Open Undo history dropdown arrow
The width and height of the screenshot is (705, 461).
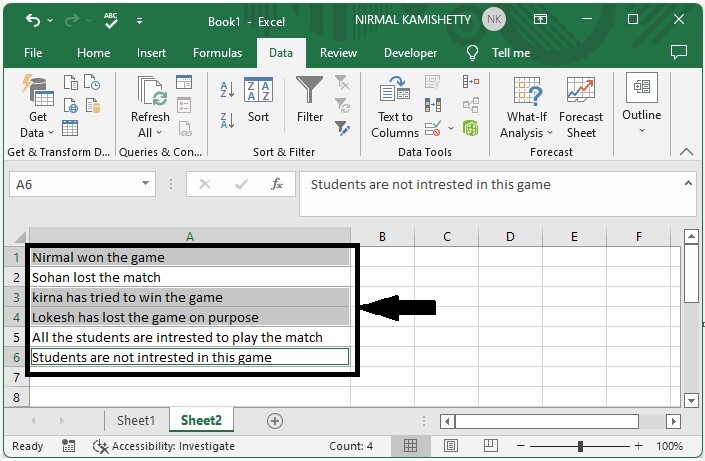[x=50, y=20]
